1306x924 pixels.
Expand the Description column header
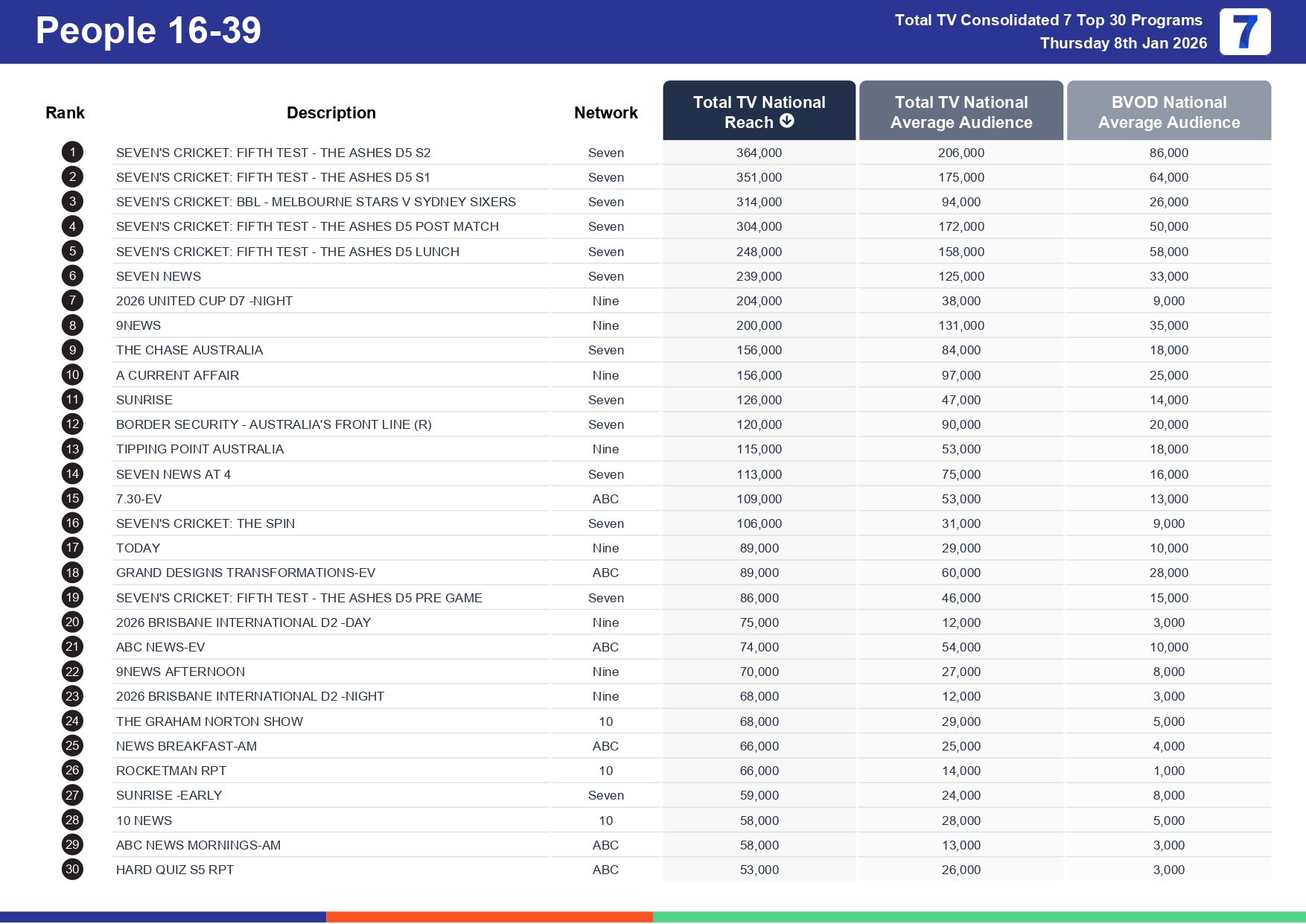pyautogui.click(x=331, y=112)
